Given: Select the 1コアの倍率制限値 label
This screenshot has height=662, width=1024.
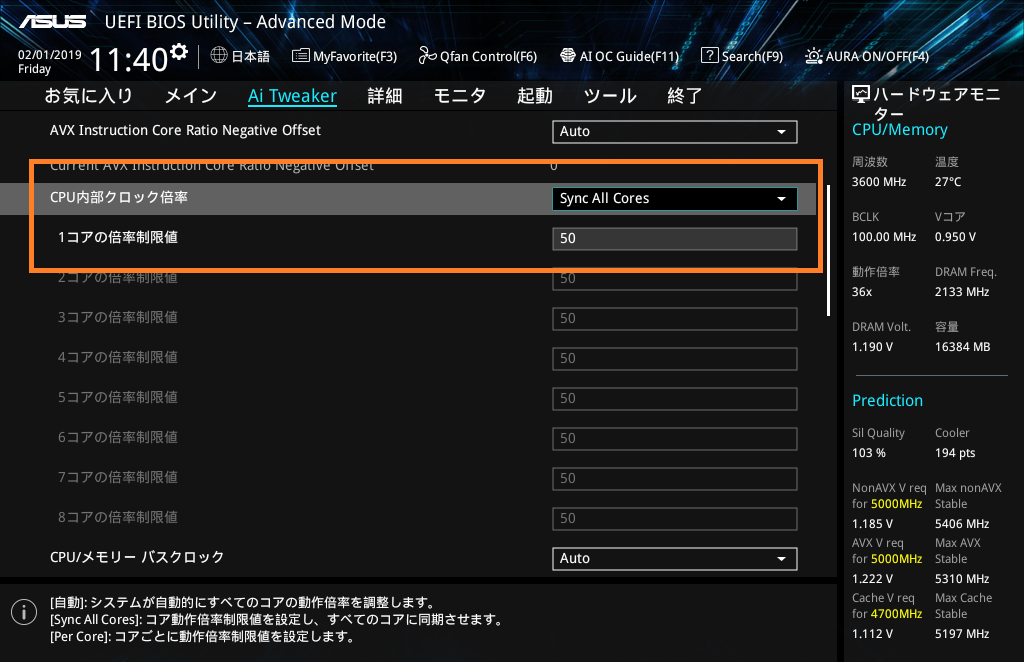Looking at the screenshot, I should (118, 238).
